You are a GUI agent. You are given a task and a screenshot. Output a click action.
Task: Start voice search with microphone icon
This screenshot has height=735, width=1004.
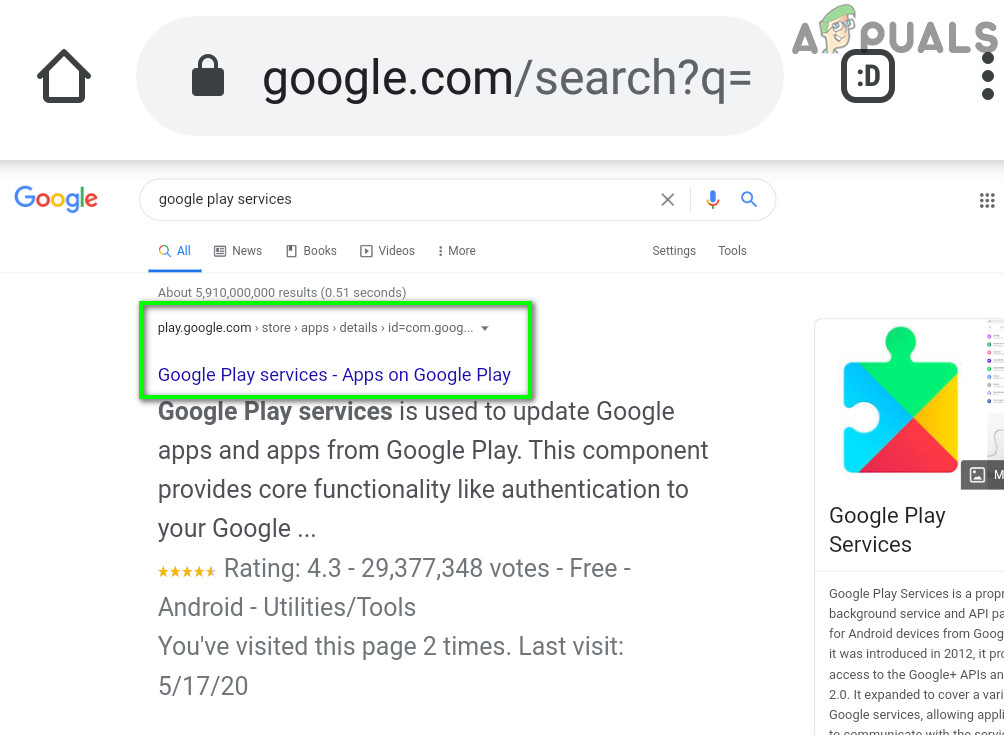tap(712, 200)
